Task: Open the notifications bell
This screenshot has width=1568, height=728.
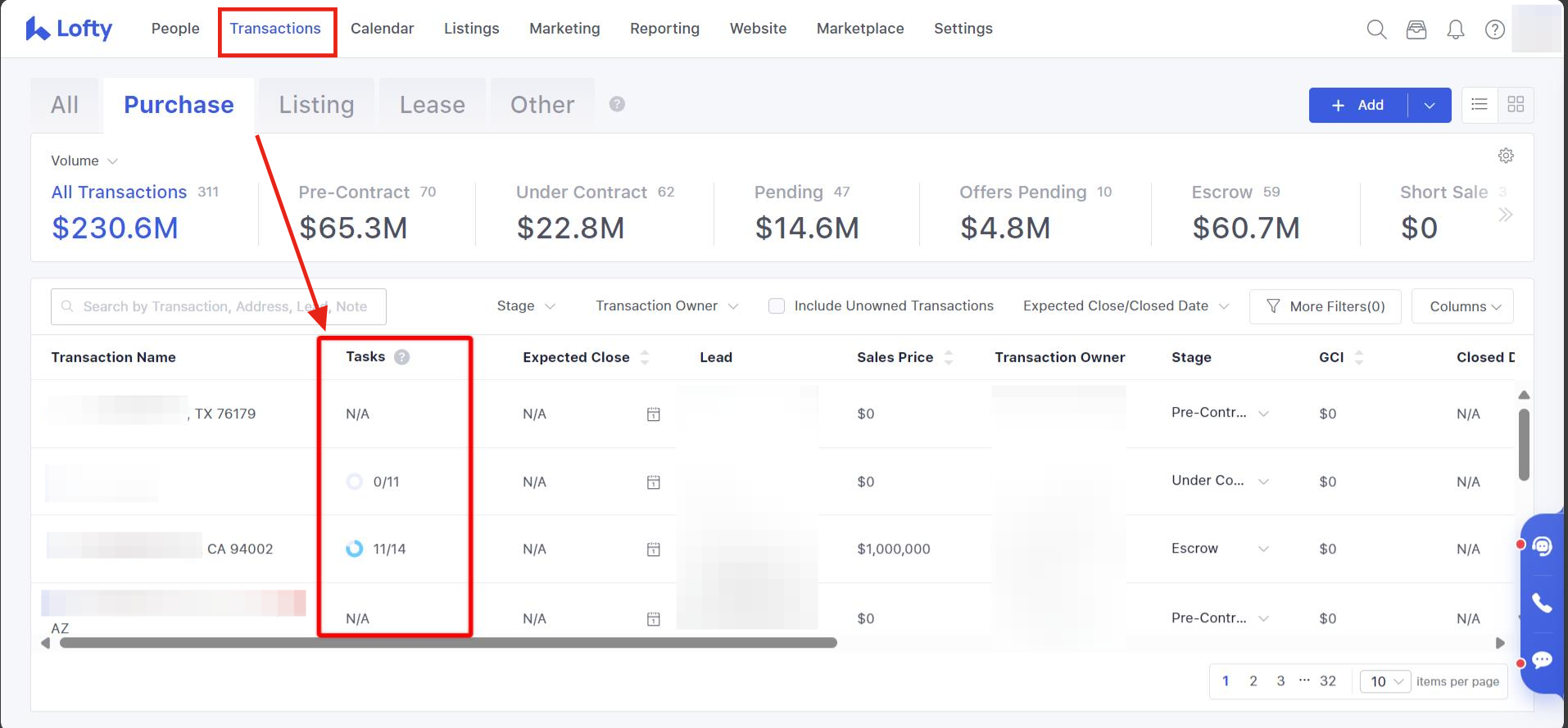Action: [x=1455, y=29]
